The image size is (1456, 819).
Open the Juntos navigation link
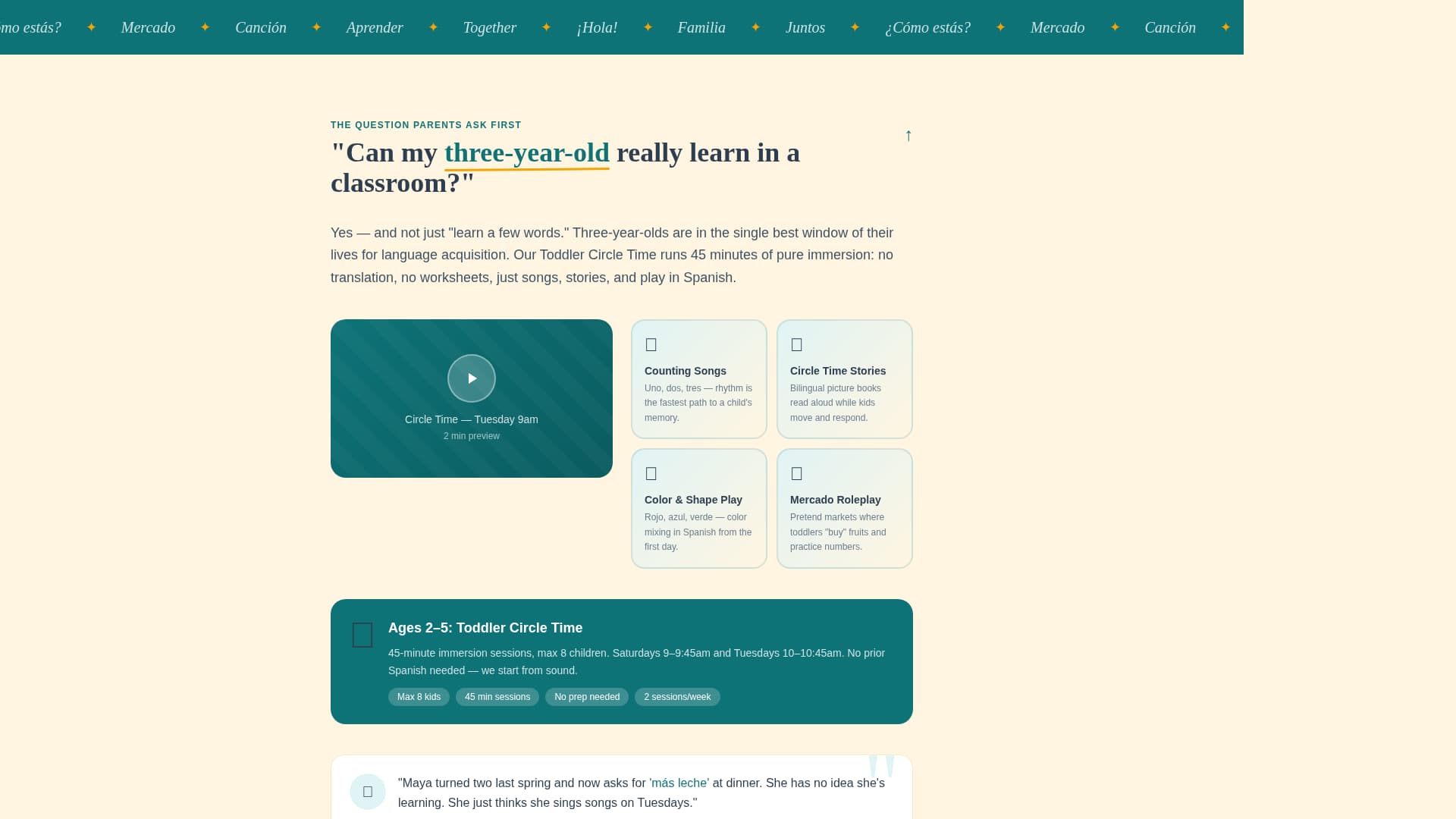[805, 27]
